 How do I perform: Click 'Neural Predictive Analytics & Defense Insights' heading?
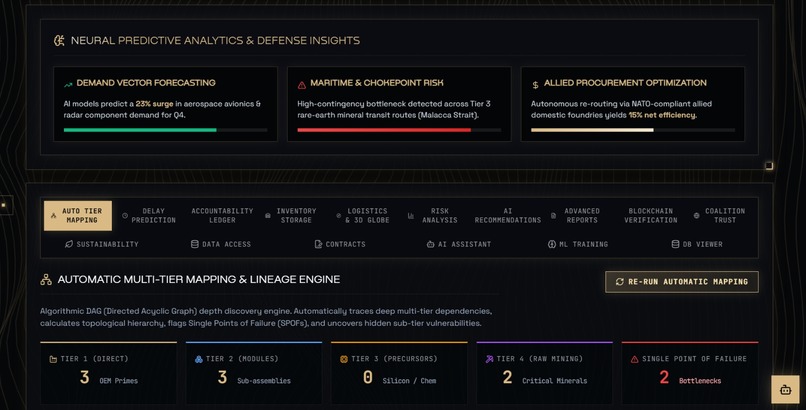click(x=215, y=41)
